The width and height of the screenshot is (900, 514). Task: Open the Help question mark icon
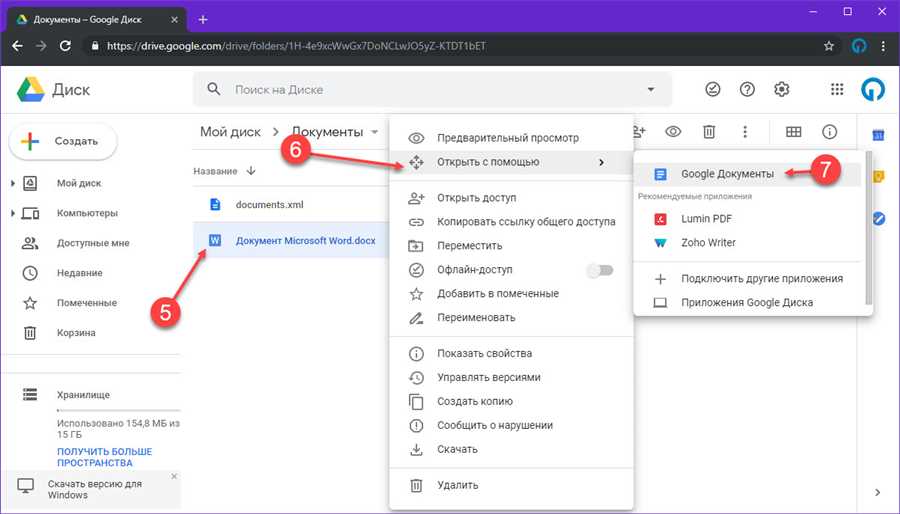[747, 89]
